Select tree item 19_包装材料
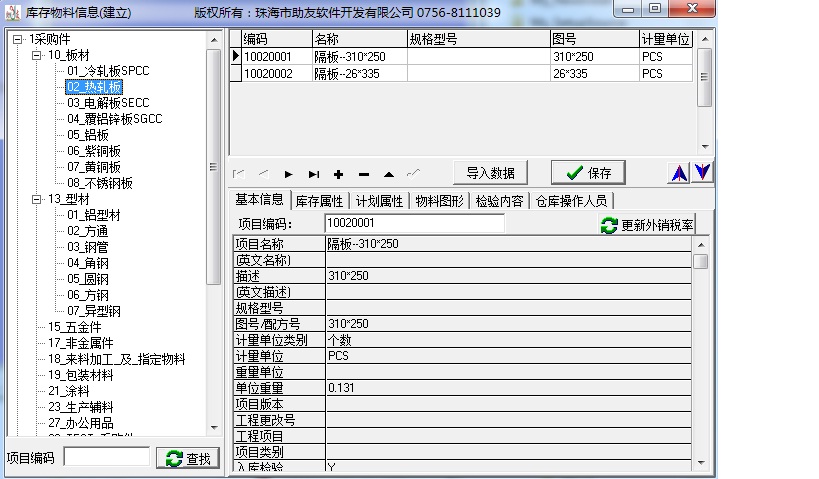Viewport: 819px width, 479px height. point(81,376)
